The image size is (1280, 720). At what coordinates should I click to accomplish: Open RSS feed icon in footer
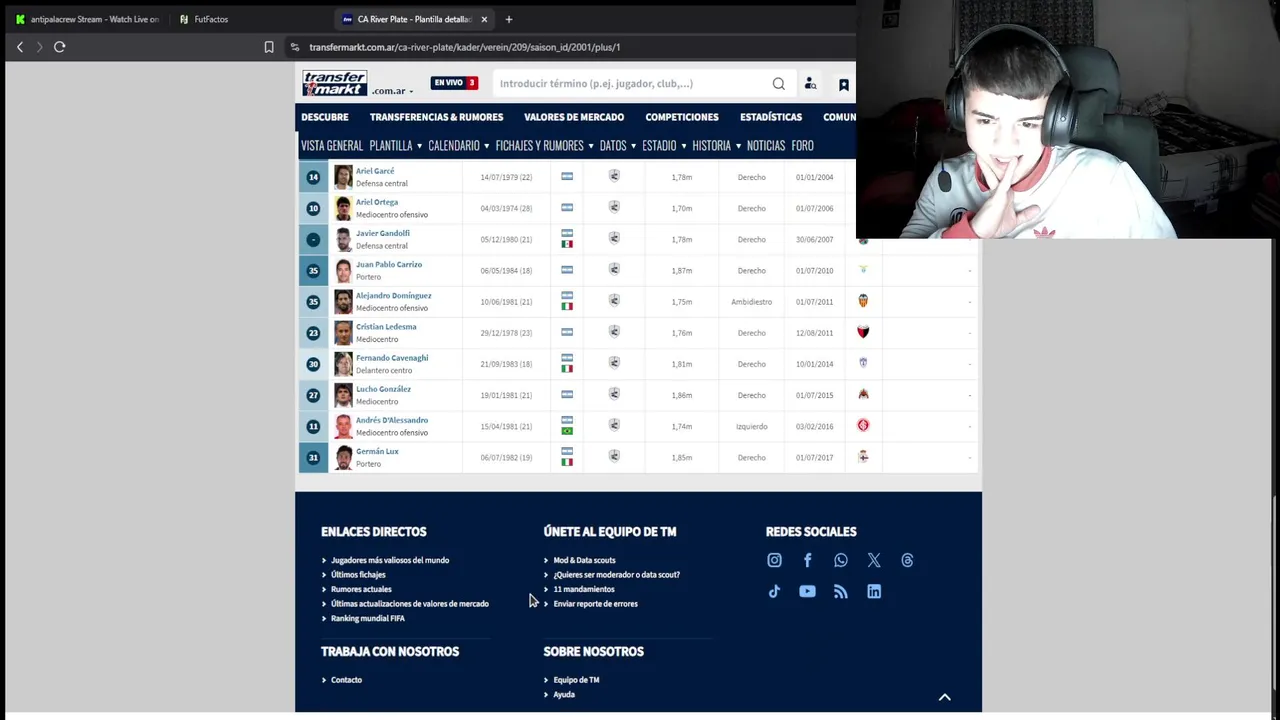click(840, 592)
